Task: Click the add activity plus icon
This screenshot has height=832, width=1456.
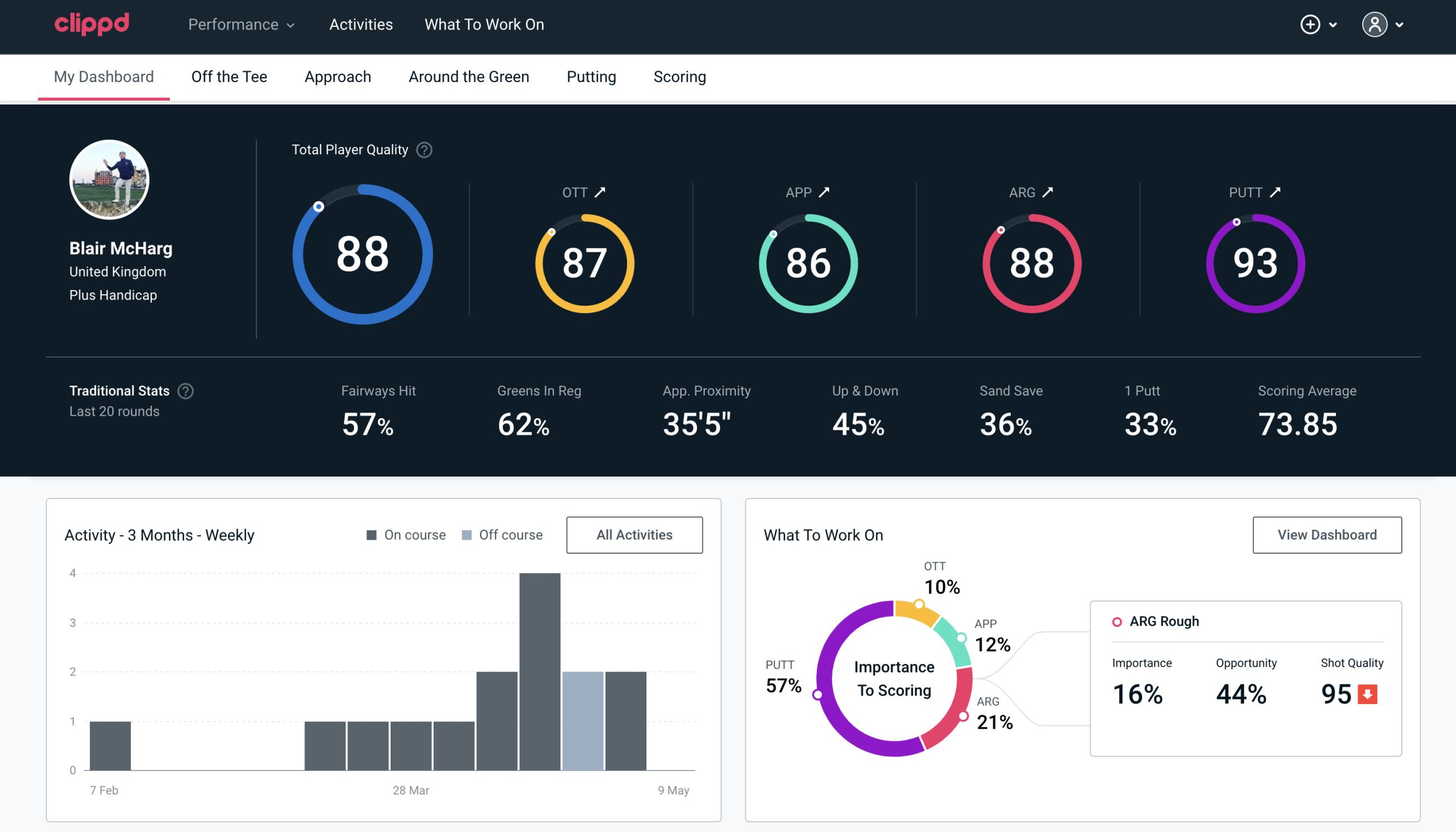Action: [1310, 25]
